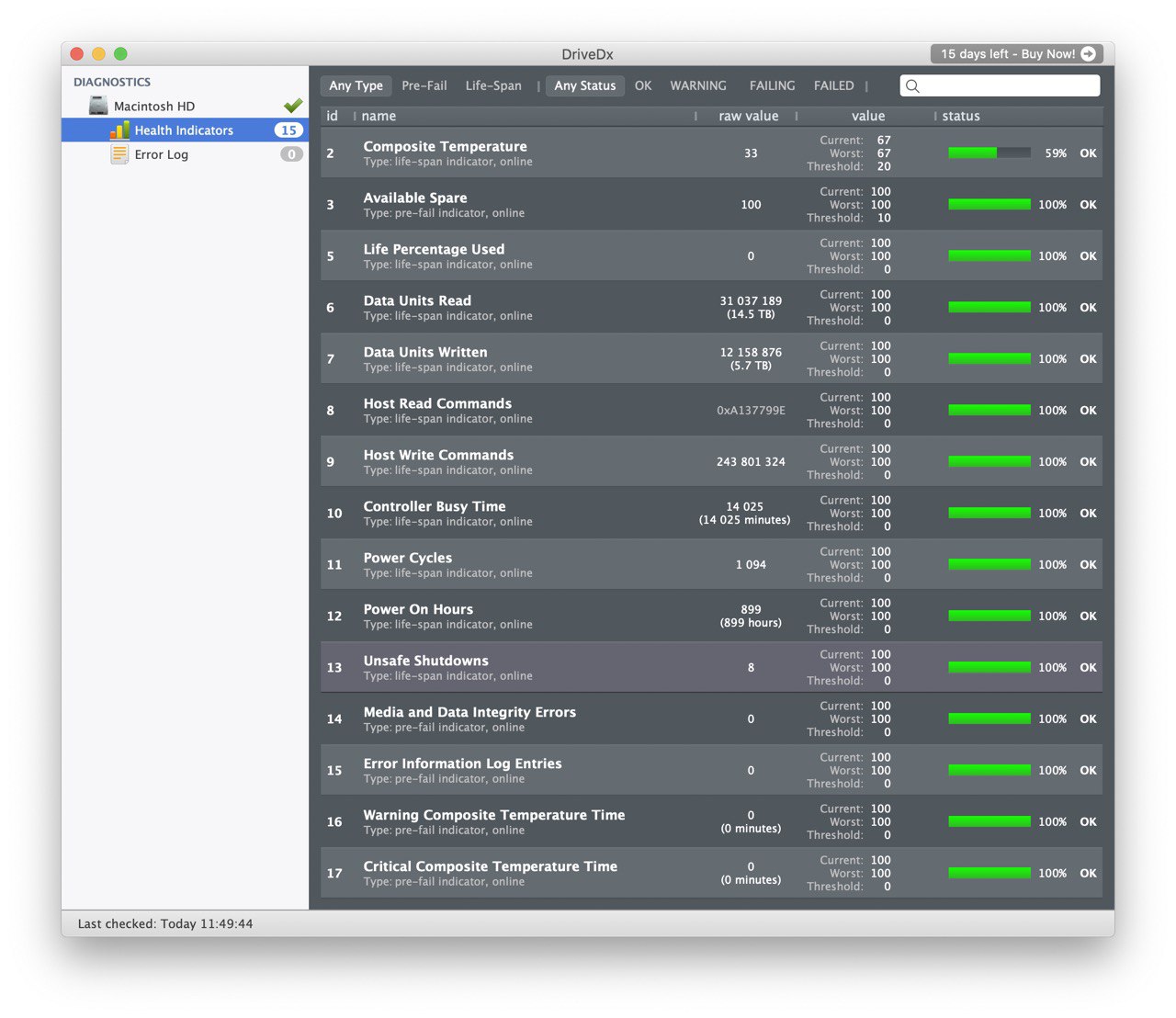
Task: Select the Data Units Written name
Action: [x=425, y=352]
